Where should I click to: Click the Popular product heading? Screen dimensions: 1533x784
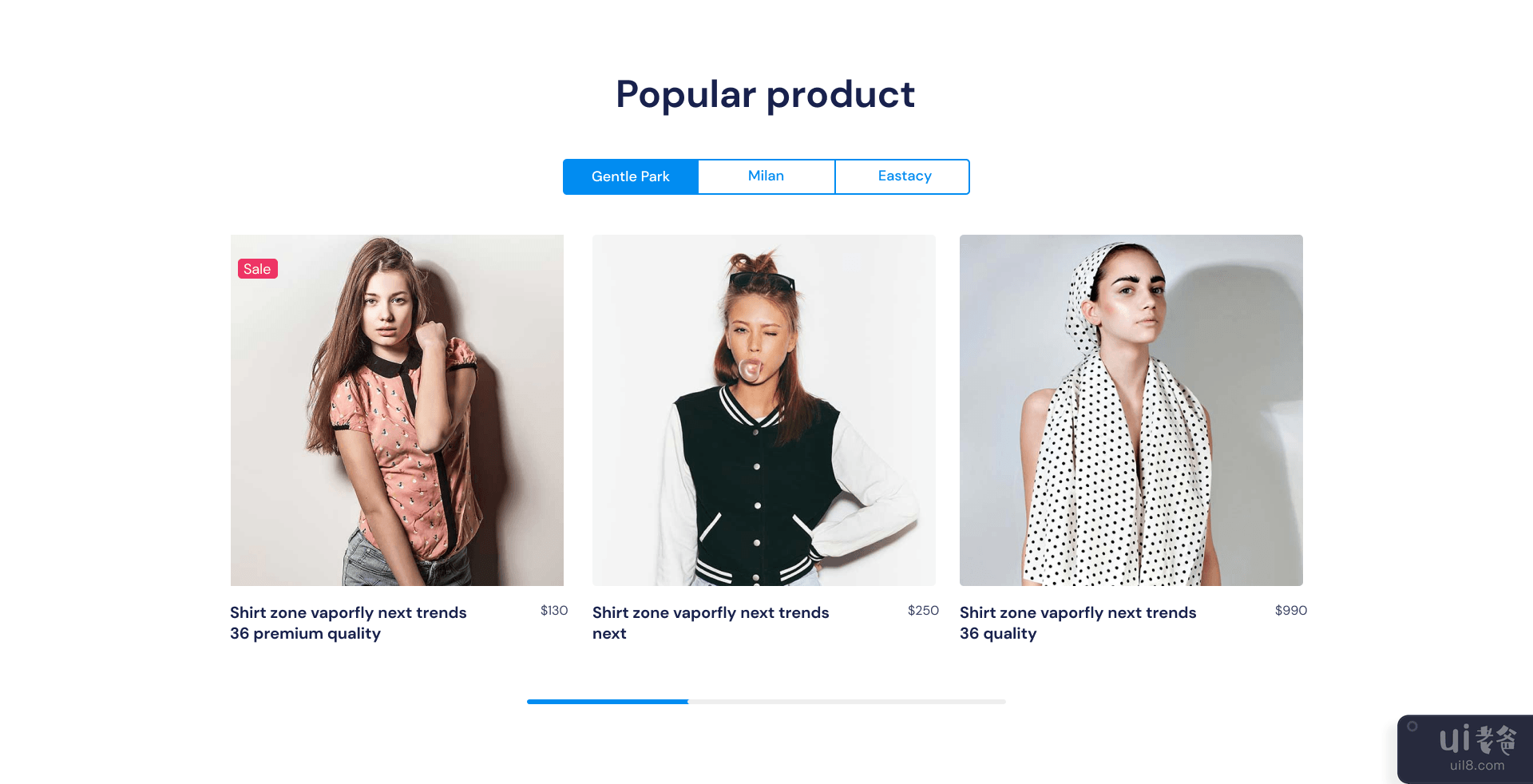coord(766,95)
